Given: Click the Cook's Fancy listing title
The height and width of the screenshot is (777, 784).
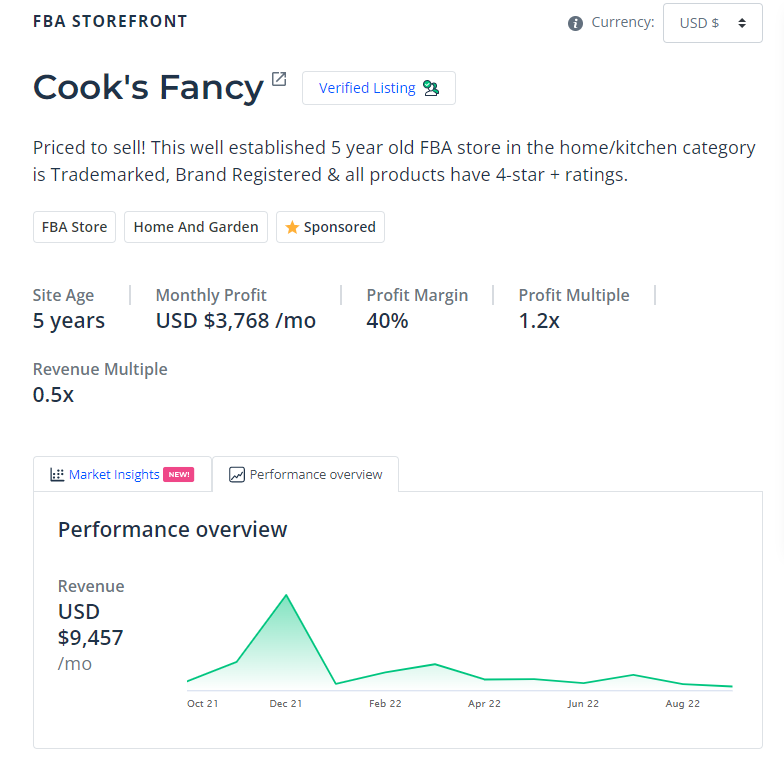Looking at the screenshot, I should click(x=148, y=88).
